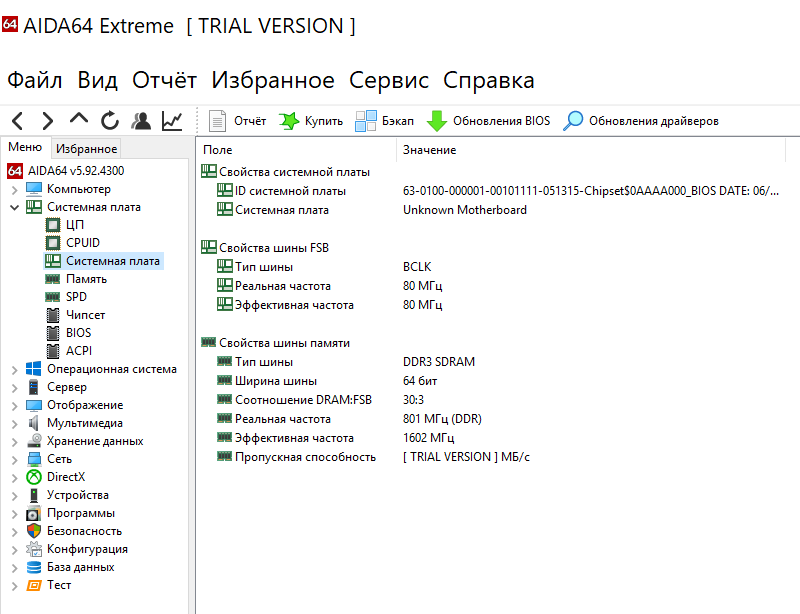Expand the Сеть node
Viewport: 800px width, 614px height.
[x=14, y=459]
